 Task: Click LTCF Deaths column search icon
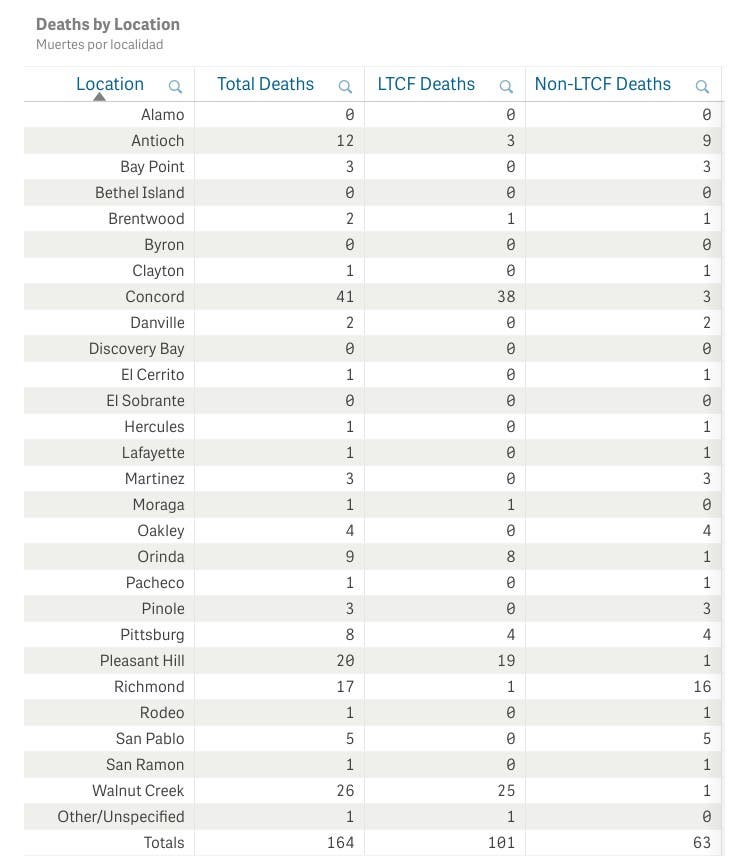[506, 86]
